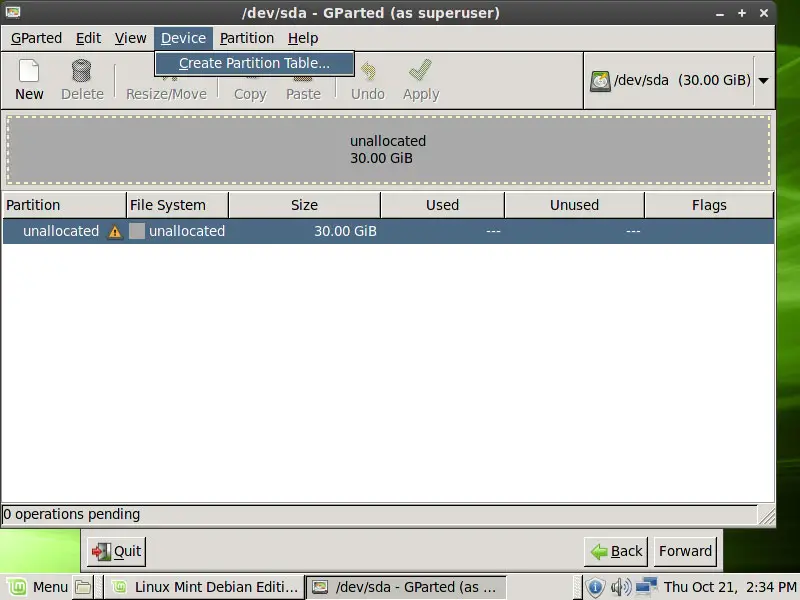The image size is (800, 600).
Task: Click the 0 operations pending status bar
Action: click(380, 514)
